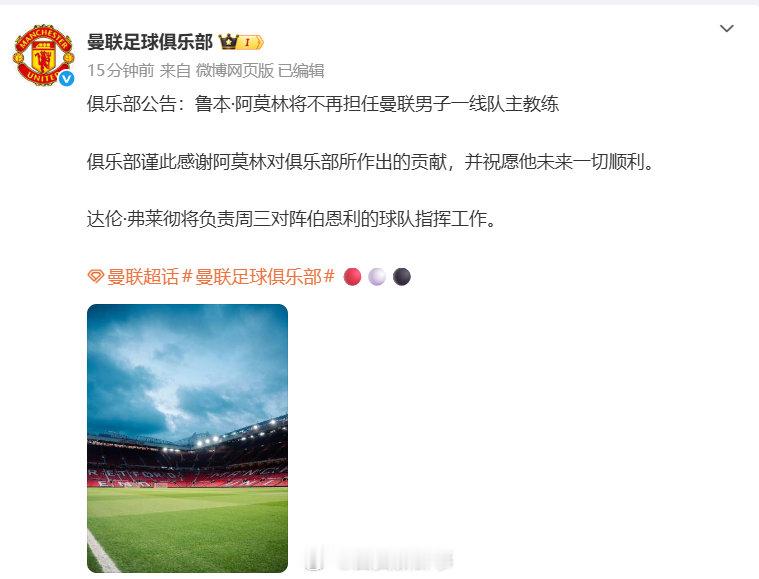Click the 达伦·弗莱彻 interim coach sentence
The height and width of the screenshot is (579, 759).
point(292,219)
